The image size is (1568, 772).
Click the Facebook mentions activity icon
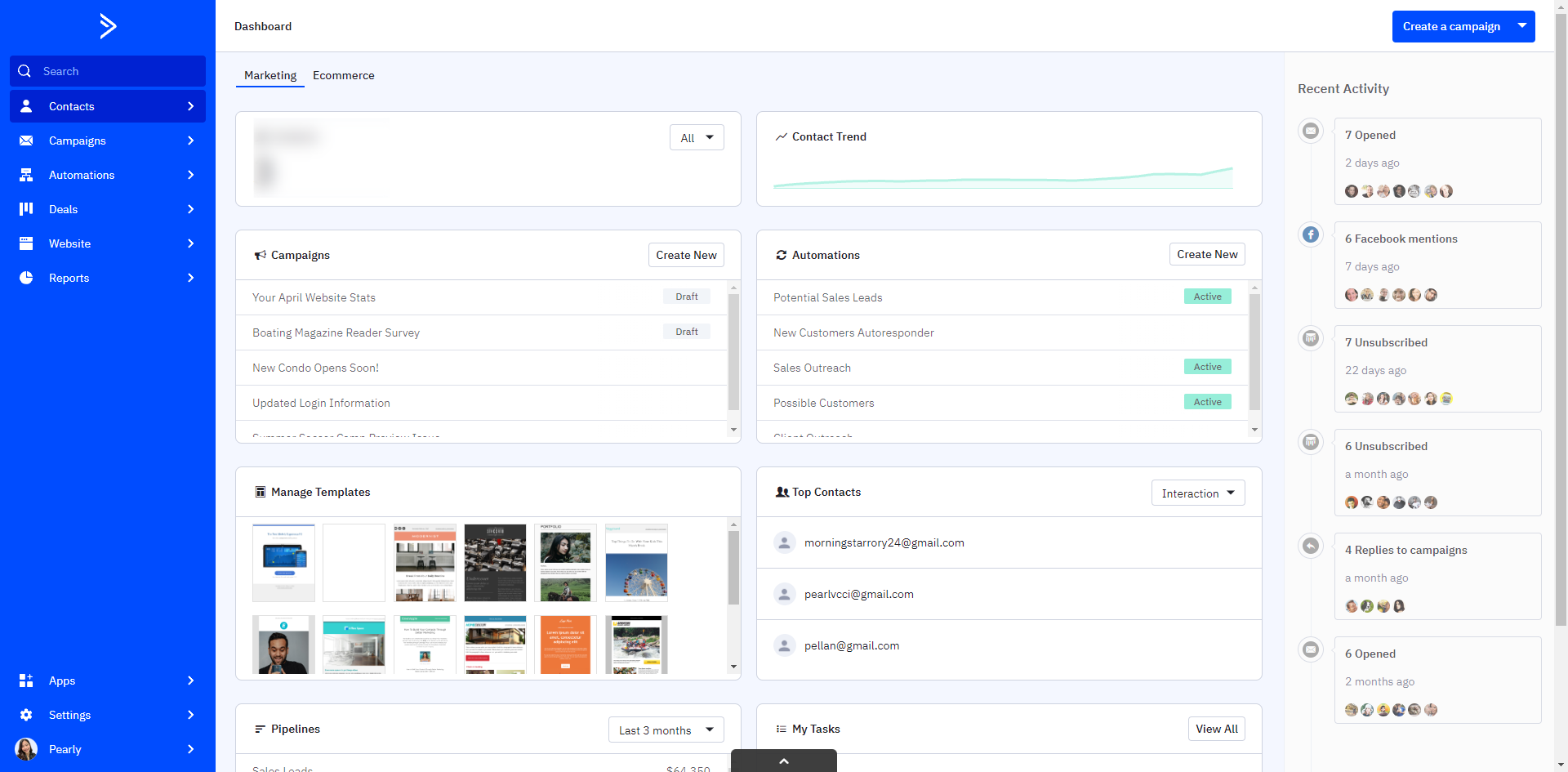click(x=1311, y=234)
